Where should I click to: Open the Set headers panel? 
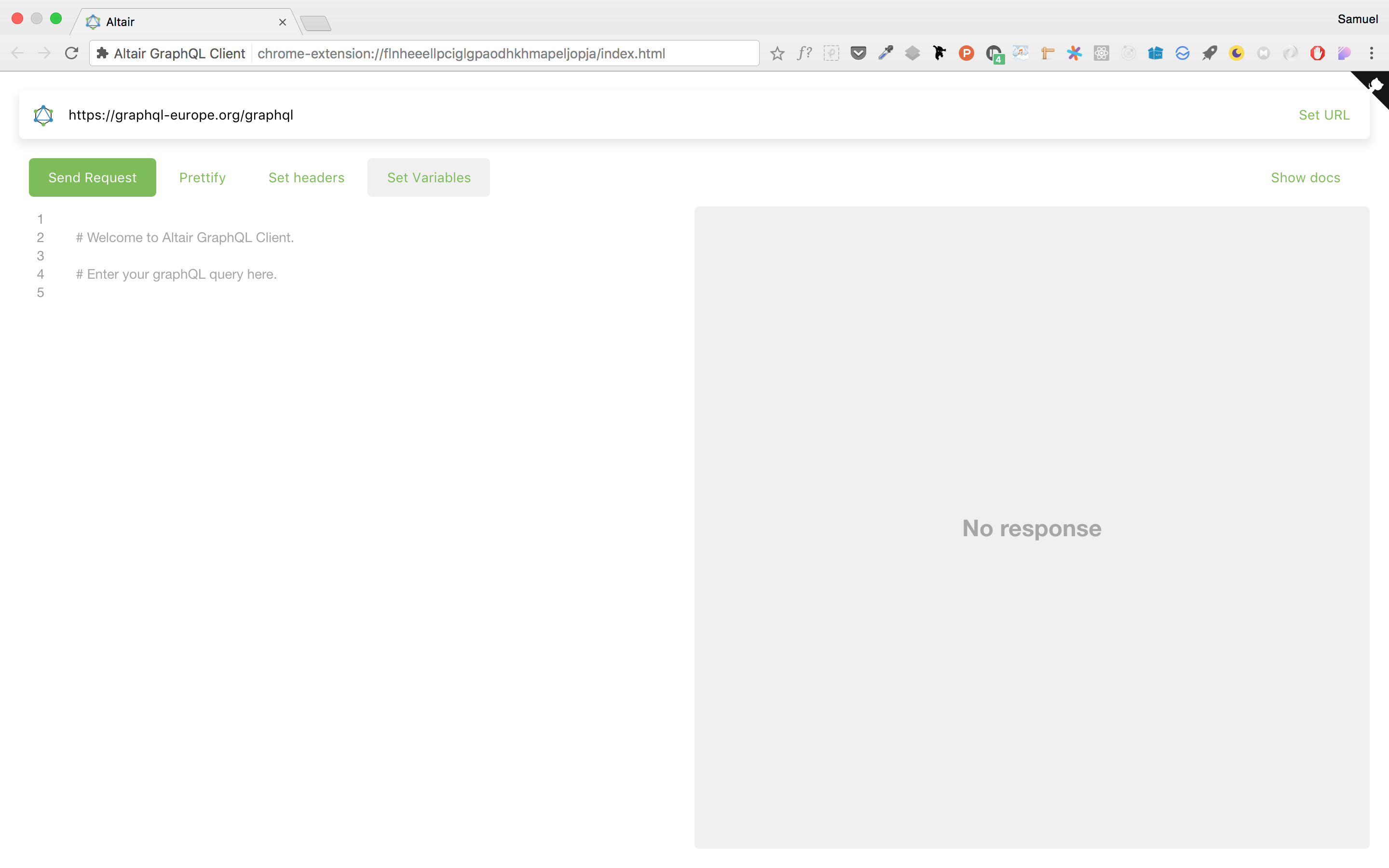pyautogui.click(x=306, y=177)
